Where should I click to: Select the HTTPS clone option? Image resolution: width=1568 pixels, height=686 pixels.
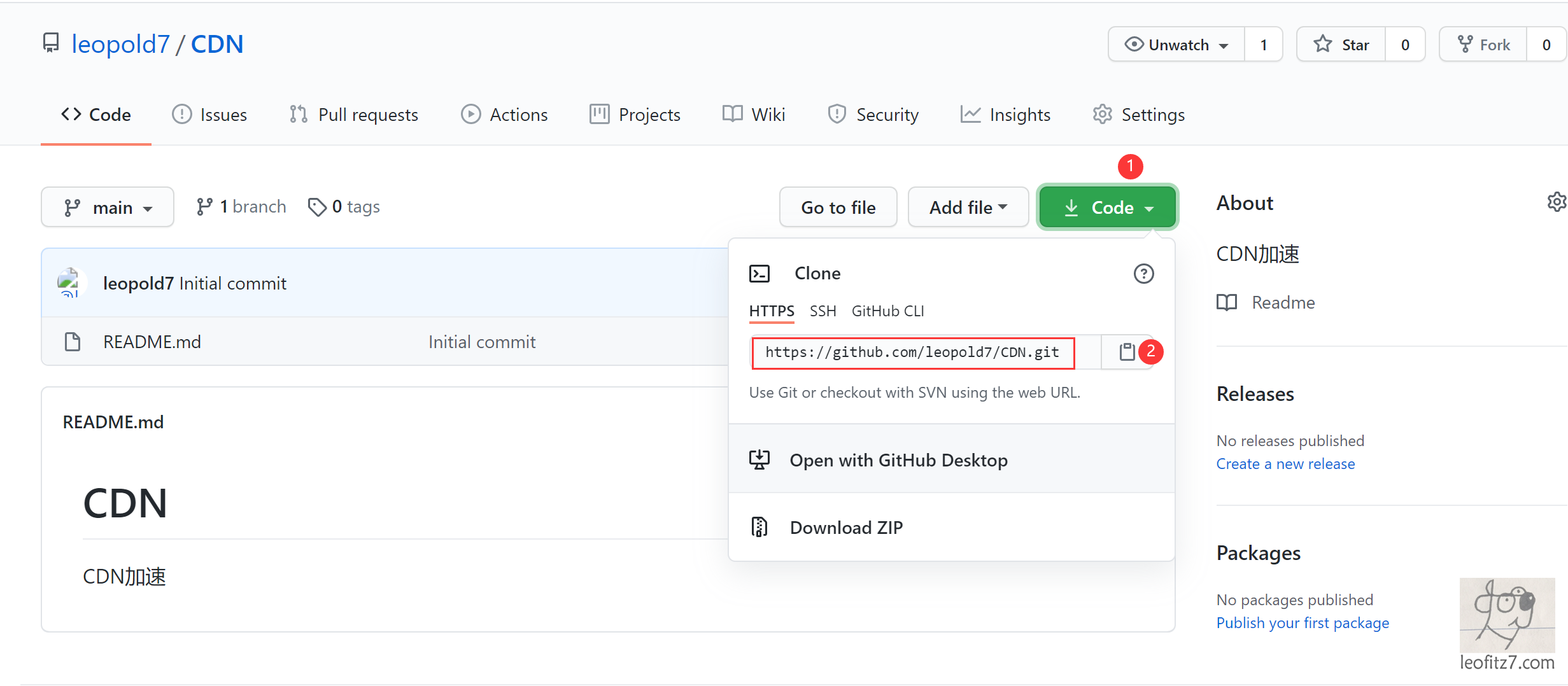(x=772, y=311)
